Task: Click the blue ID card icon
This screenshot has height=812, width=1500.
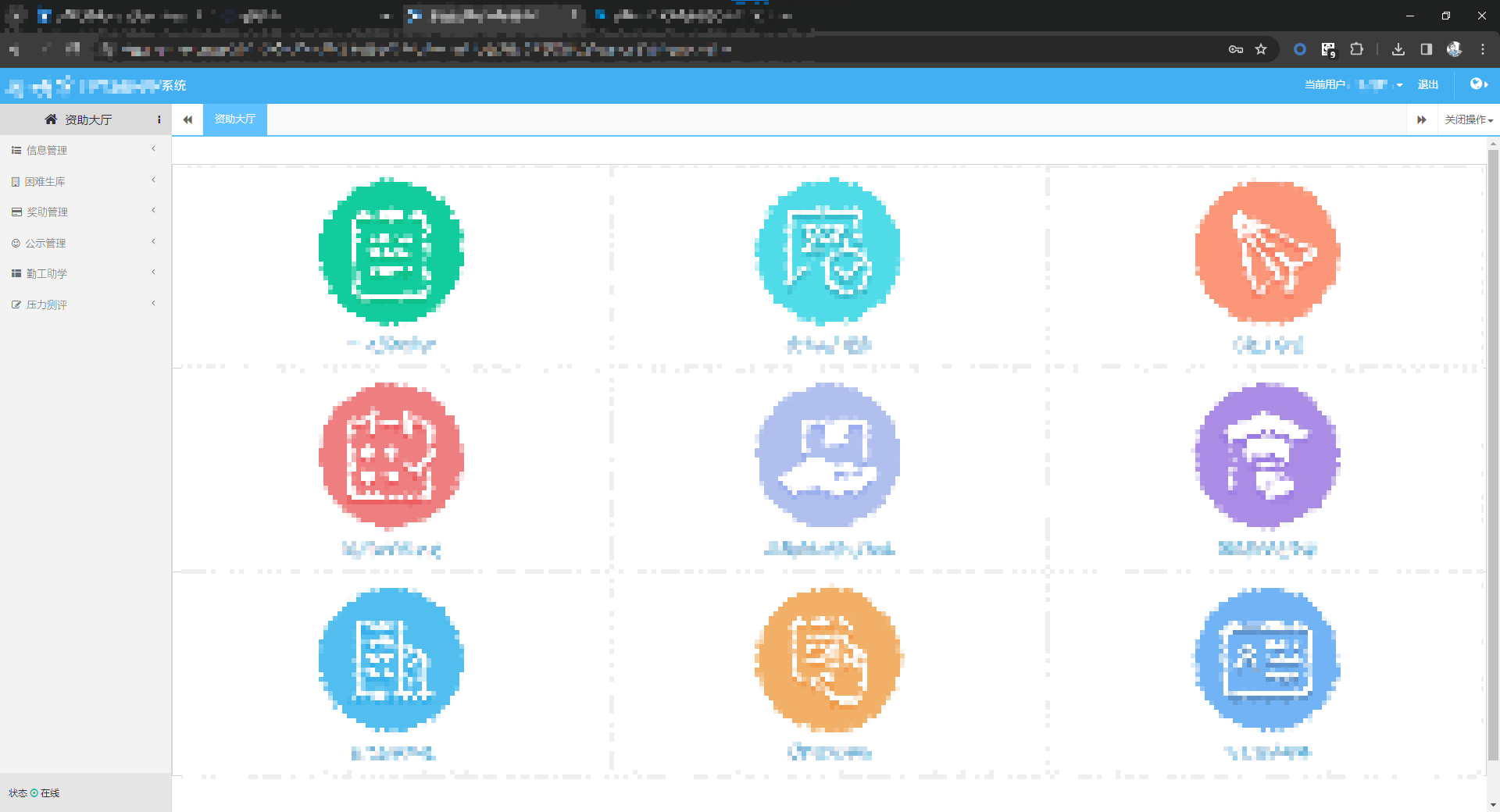Action: 1267,660
